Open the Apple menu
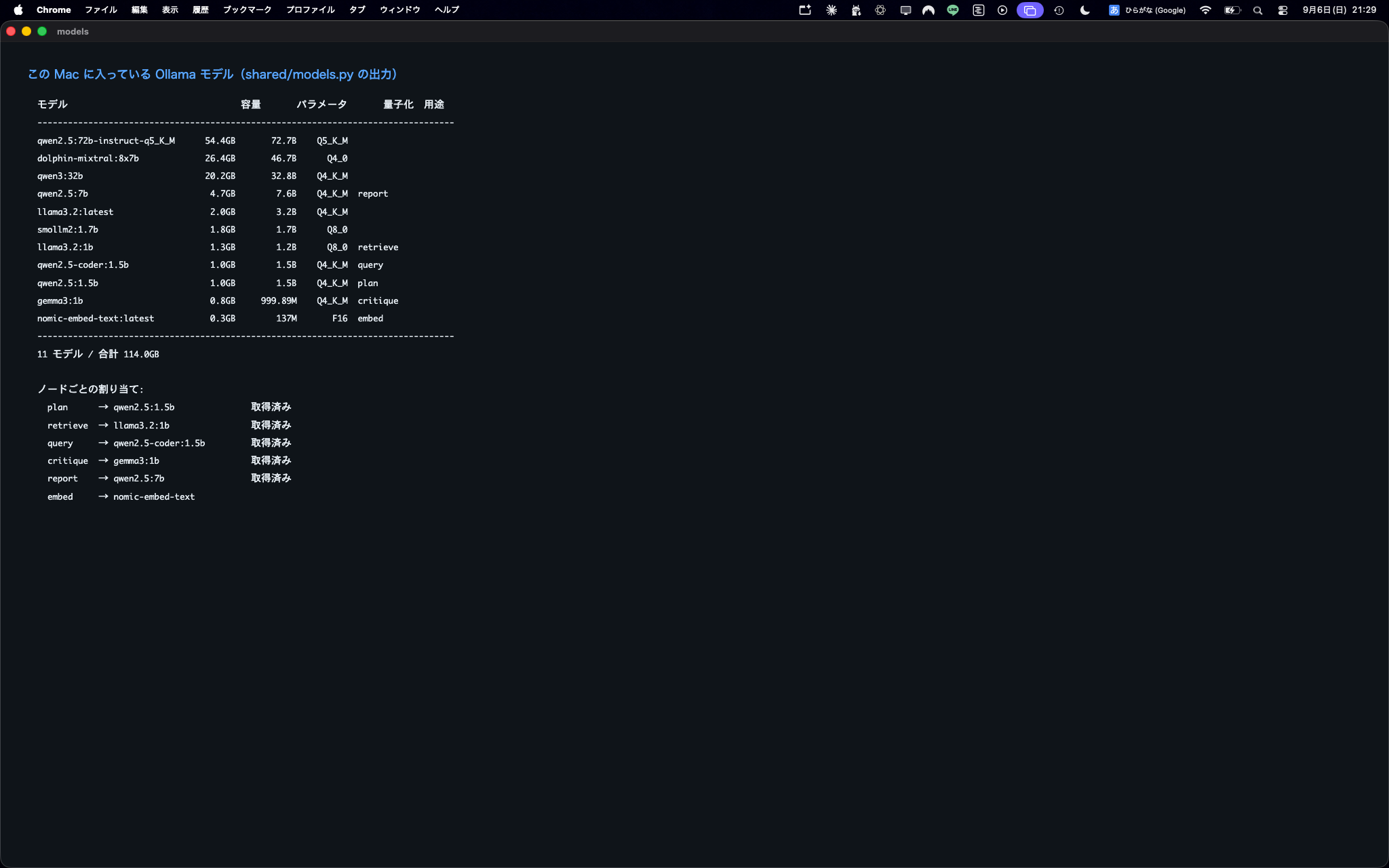The width and height of the screenshot is (1389, 868). pyautogui.click(x=18, y=10)
